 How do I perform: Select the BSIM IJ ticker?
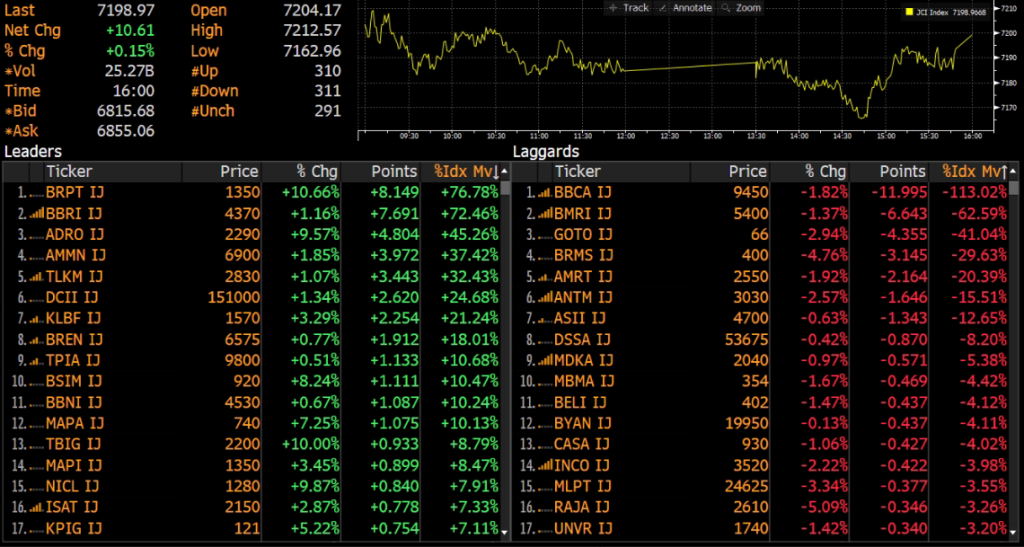point(74,381)
